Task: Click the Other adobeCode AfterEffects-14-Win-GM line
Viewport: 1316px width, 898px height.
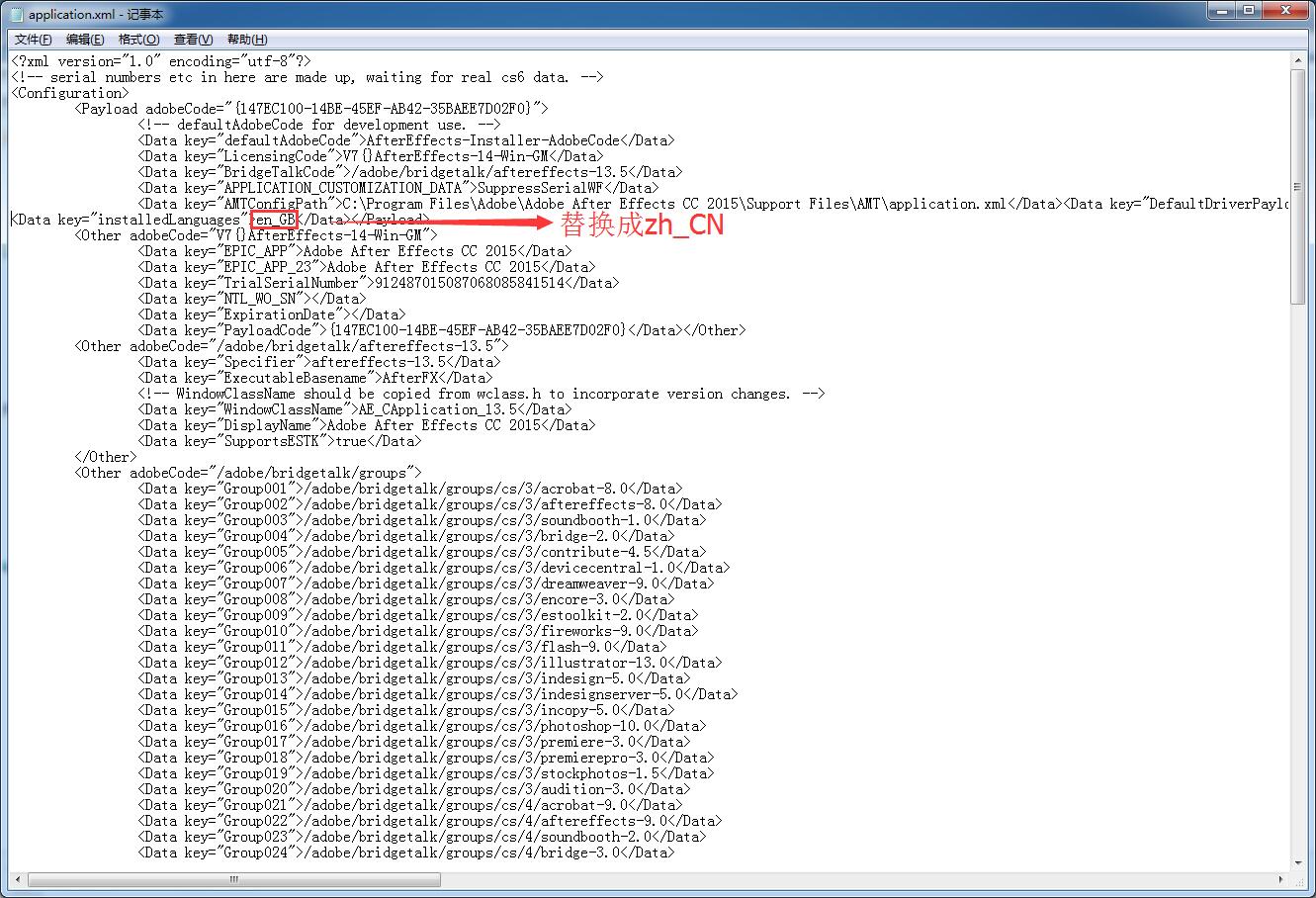Action: coord(255,235)
